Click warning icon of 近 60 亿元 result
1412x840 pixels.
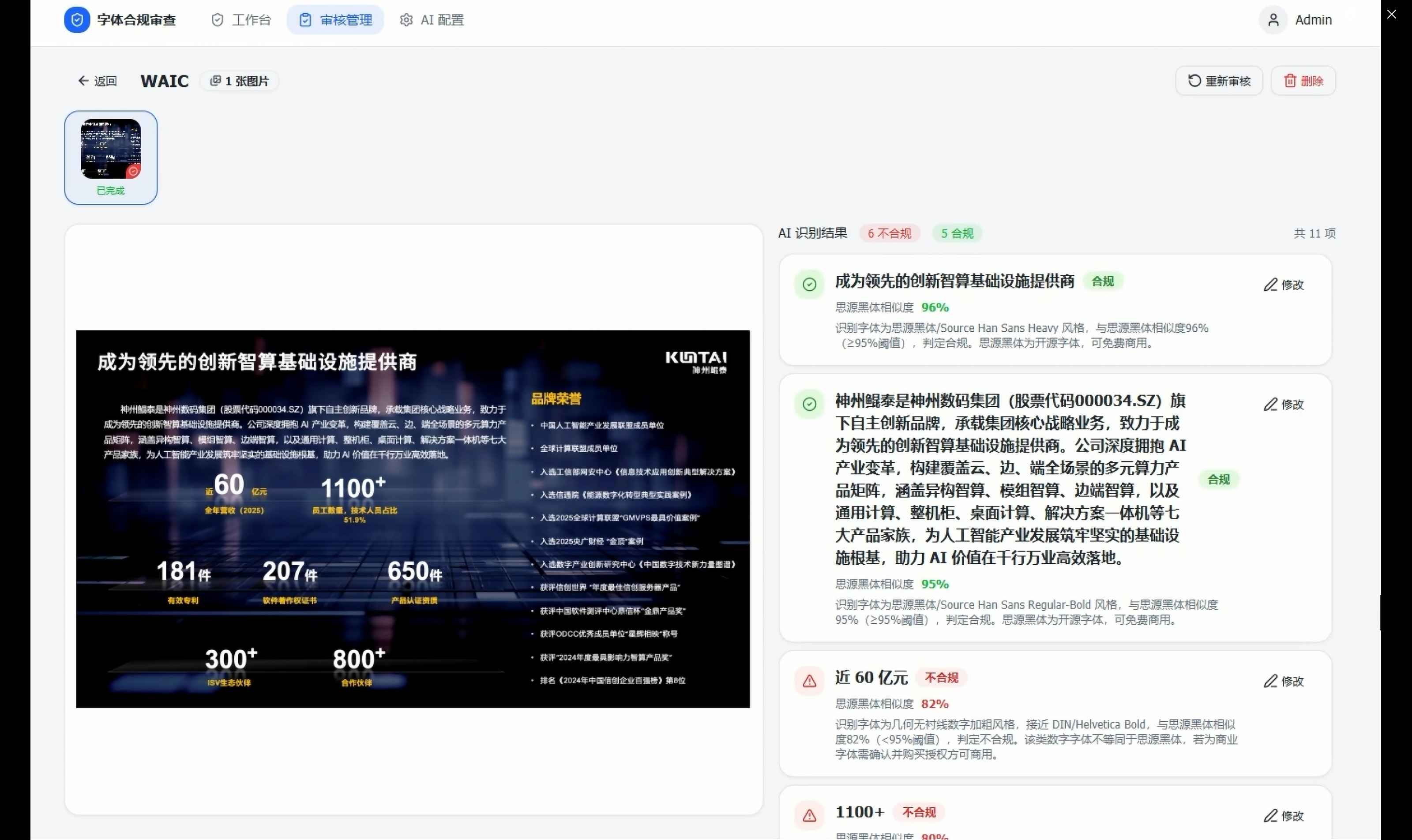(x=810, y=680)
